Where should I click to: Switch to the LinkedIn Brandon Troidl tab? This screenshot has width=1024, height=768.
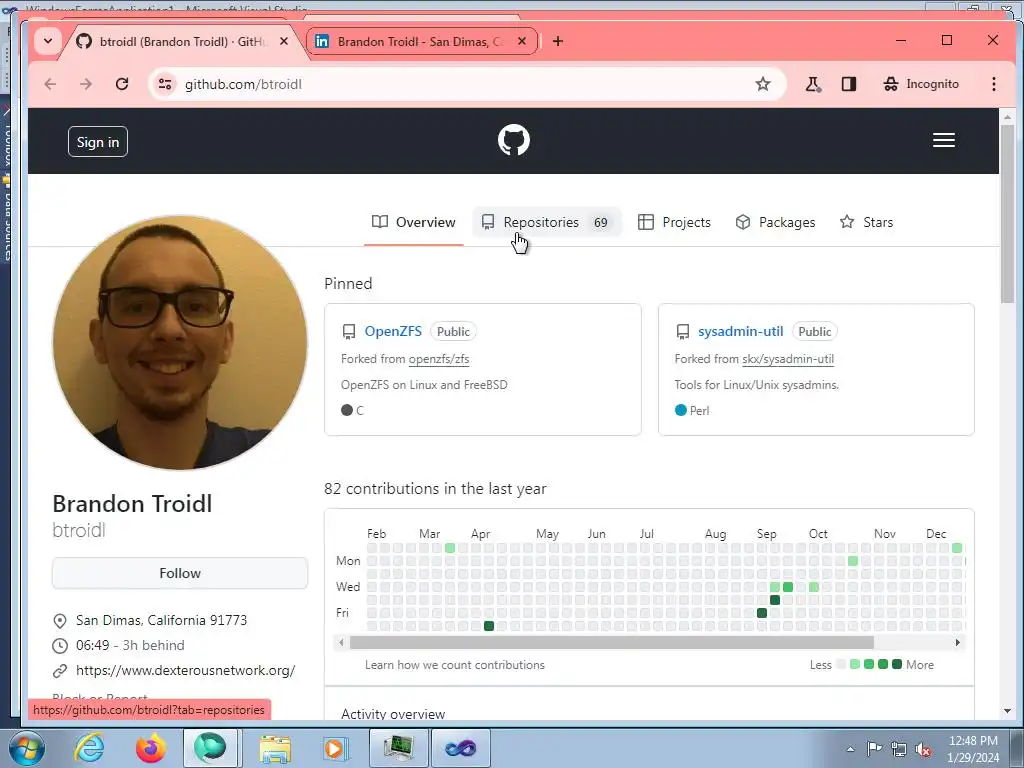(421, 41)
